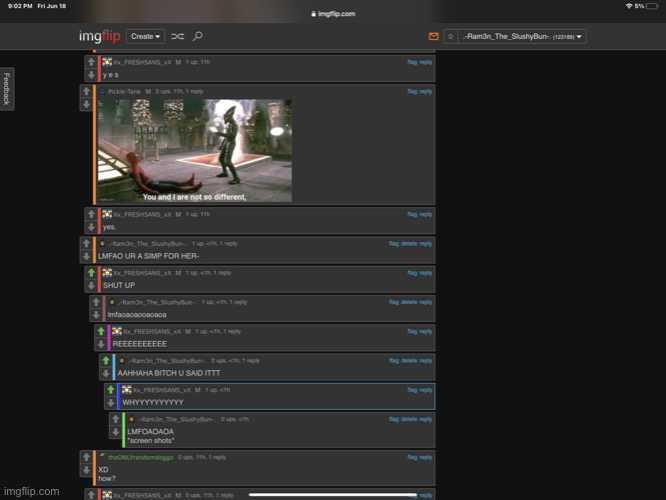Click -Ram3n_The_SlushyBun- name on 'lmfaoaoaooaoaoa' comment
Viewport: 666px width, 500px height.
point(157,302)
